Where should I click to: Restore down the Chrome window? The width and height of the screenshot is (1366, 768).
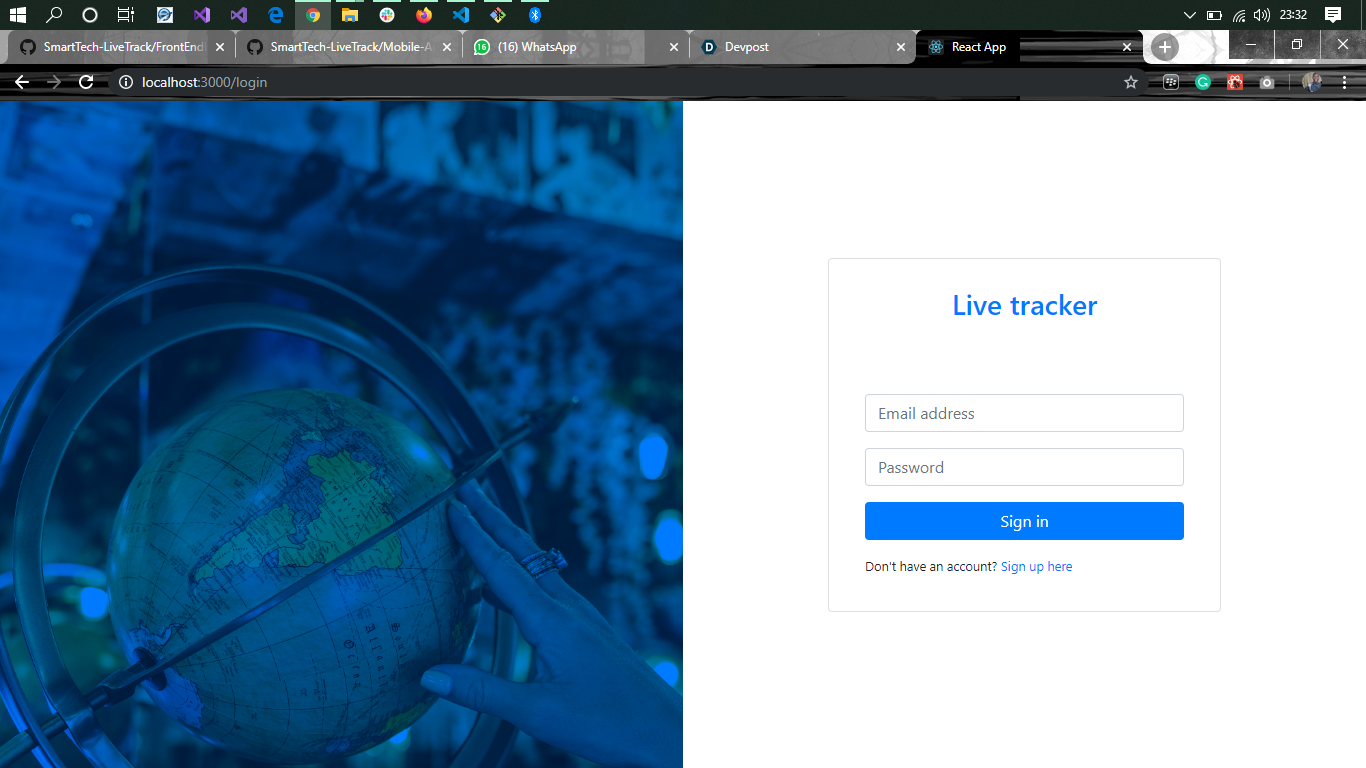pos(1297,45)
